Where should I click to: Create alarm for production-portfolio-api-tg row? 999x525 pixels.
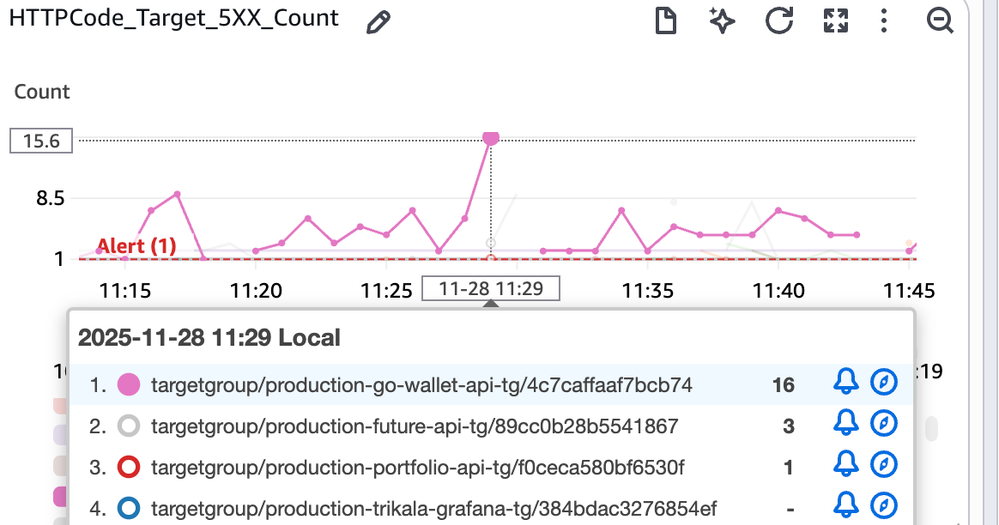(x=846, y=464)
